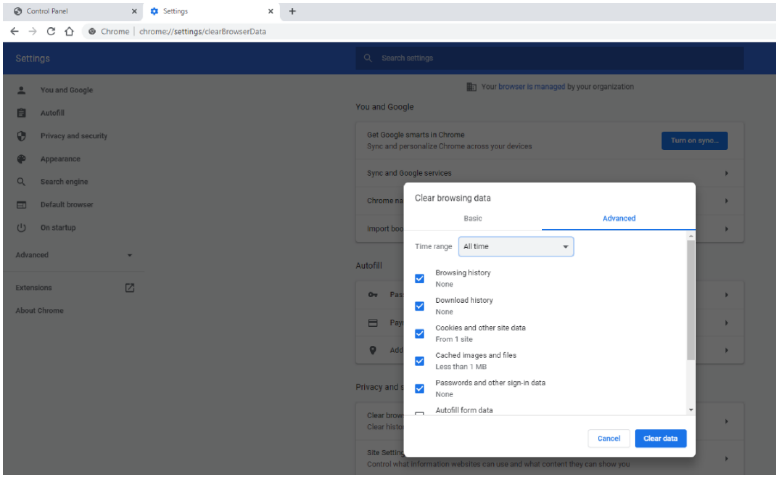Click the Appearance palette icon in sidebar
779x477 pixels.
tap(21, 159)
